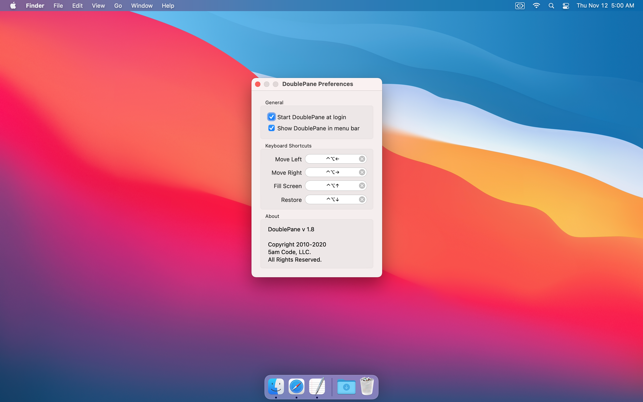Click the All Rights Reserved. text
Viewport: 643px width, 402px height.
[294, 260]
